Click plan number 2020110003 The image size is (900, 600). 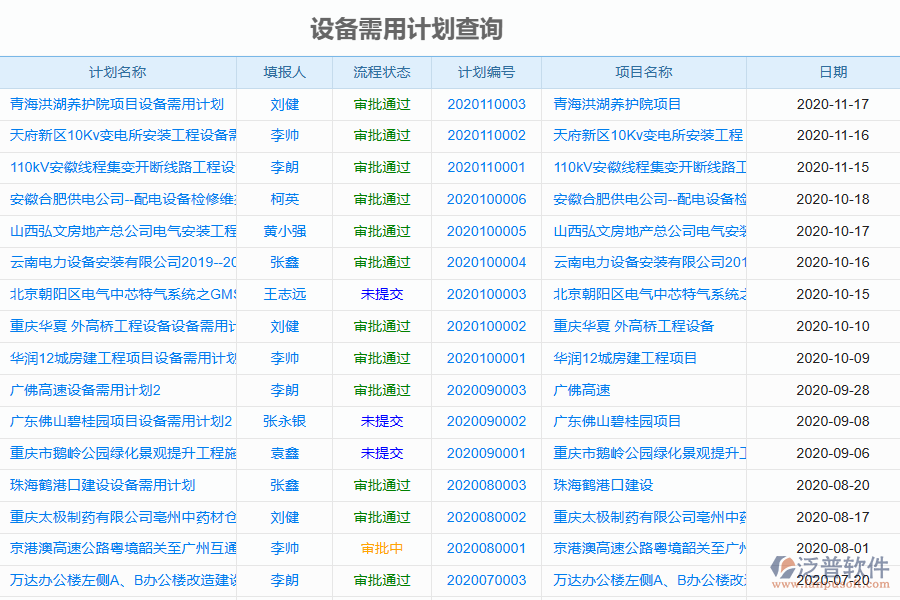(486, 104)
